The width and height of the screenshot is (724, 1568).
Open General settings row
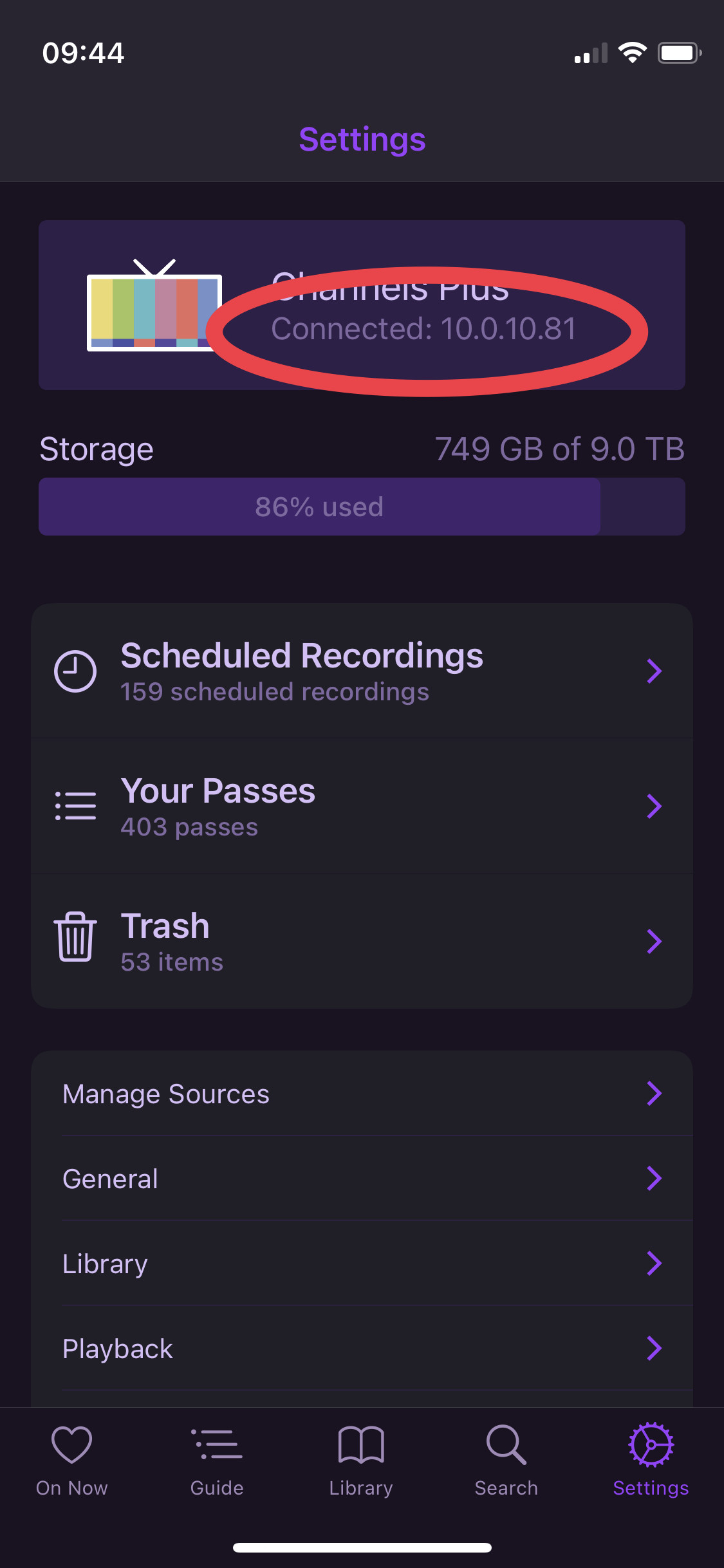(x=362, y=1179)
